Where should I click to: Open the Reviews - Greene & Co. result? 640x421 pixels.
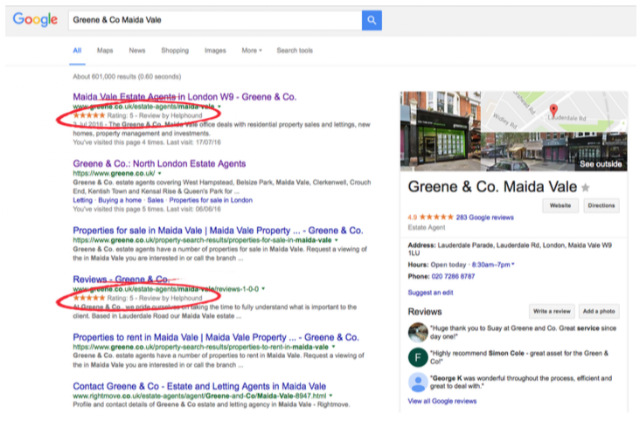[x=121, y=279]
